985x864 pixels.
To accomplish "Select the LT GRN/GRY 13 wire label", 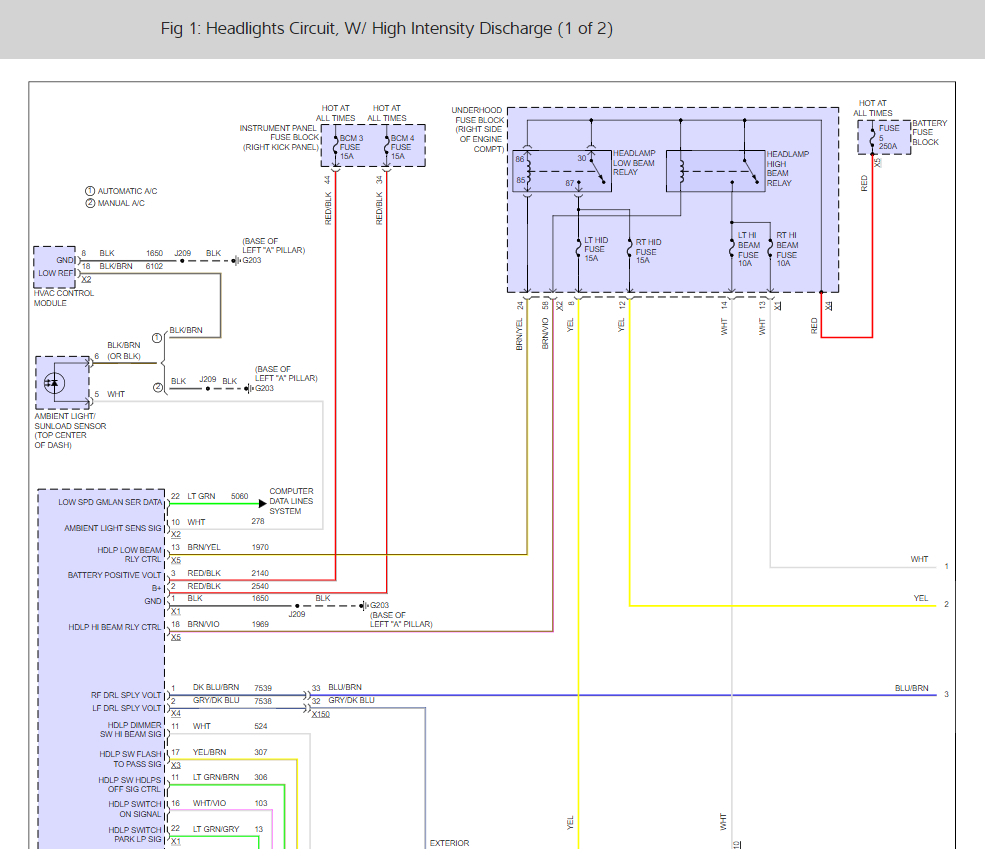I will point(227,829).
